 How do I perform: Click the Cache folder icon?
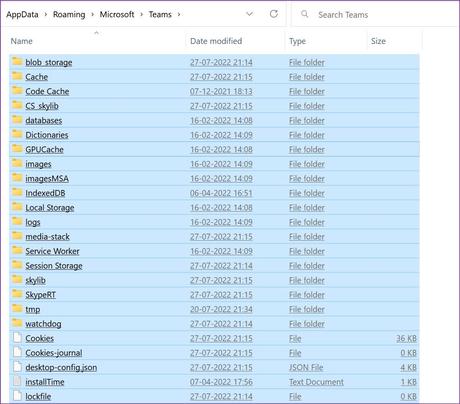pyautogui.click(x=17, y=76)
